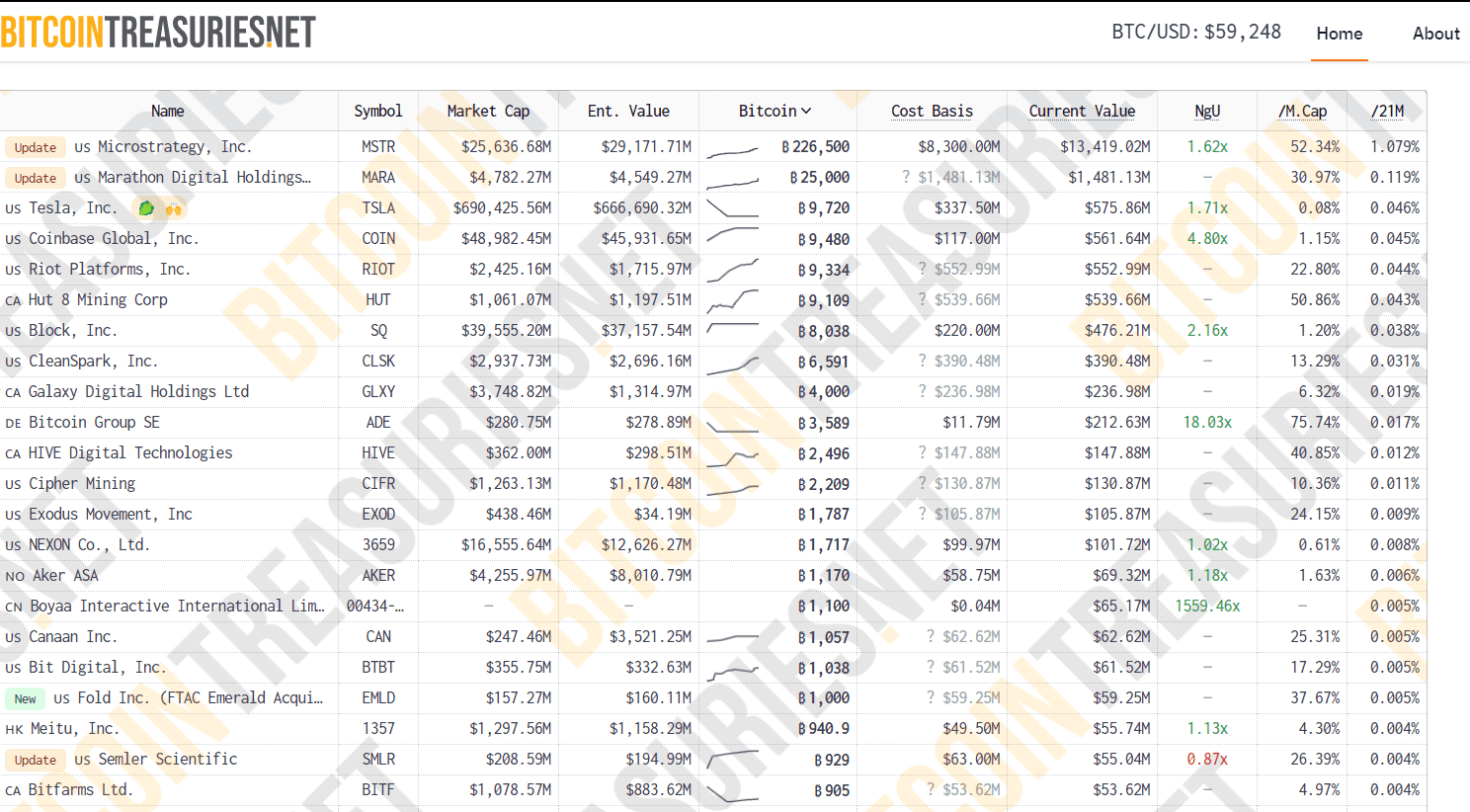
Task: Click the New badge next to Fold Inc.
Action: [25, 697]
